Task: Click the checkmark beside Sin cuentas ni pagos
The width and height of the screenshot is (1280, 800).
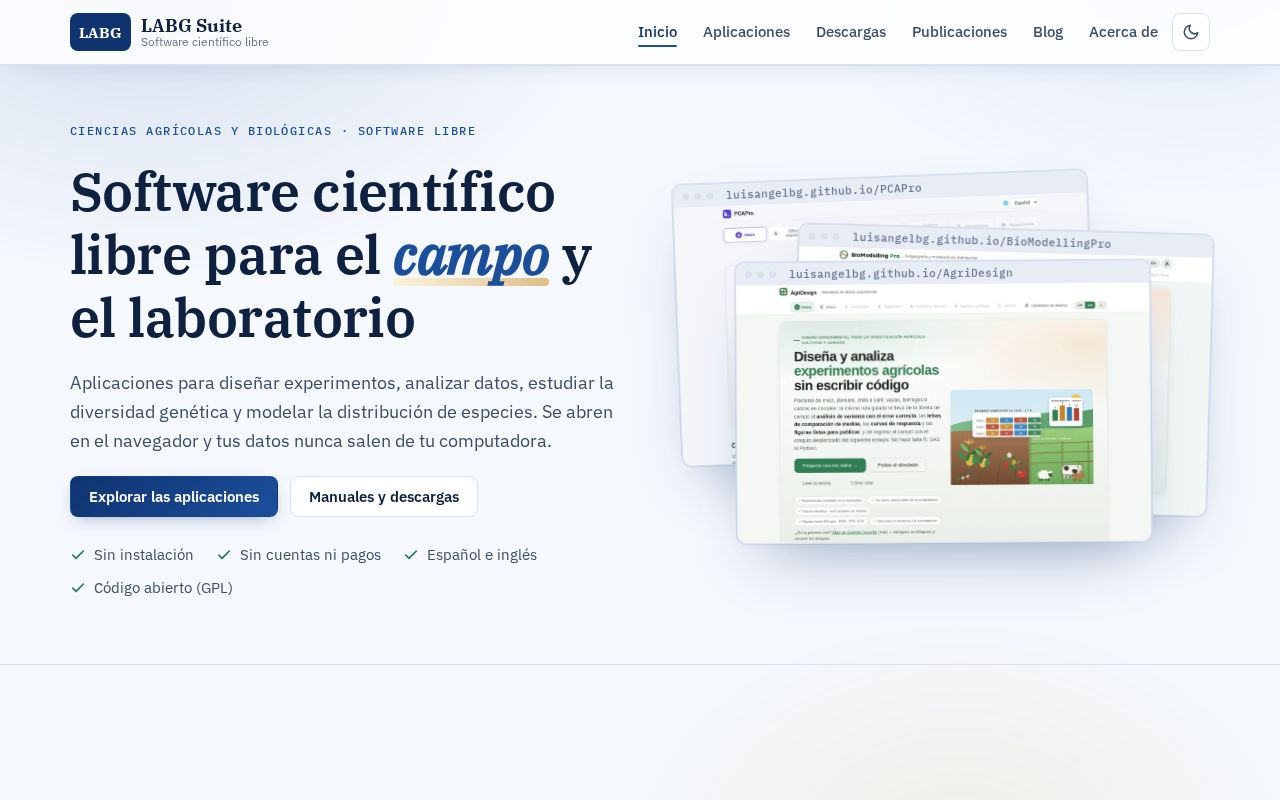Action: point(224,555)
